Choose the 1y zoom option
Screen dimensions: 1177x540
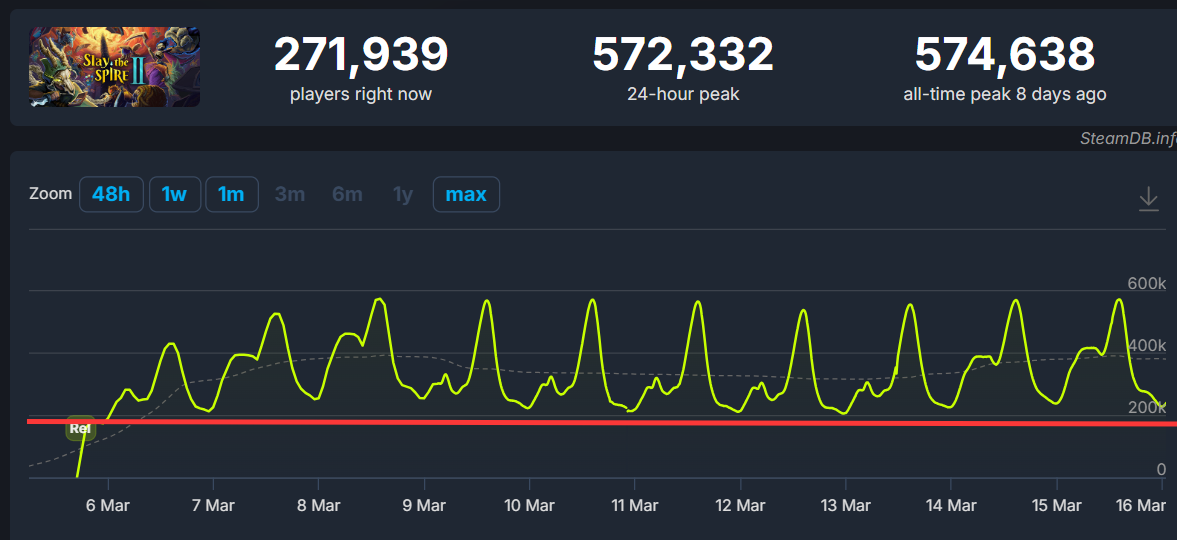coord(403,194)
